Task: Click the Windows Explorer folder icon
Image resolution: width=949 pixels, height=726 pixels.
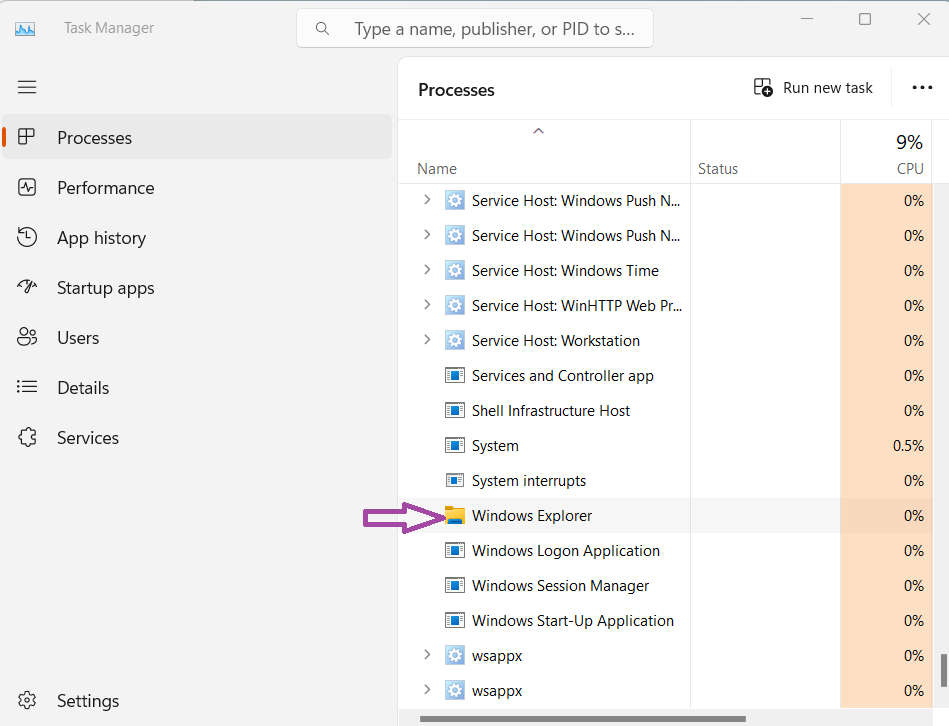Action: [455, 516]
